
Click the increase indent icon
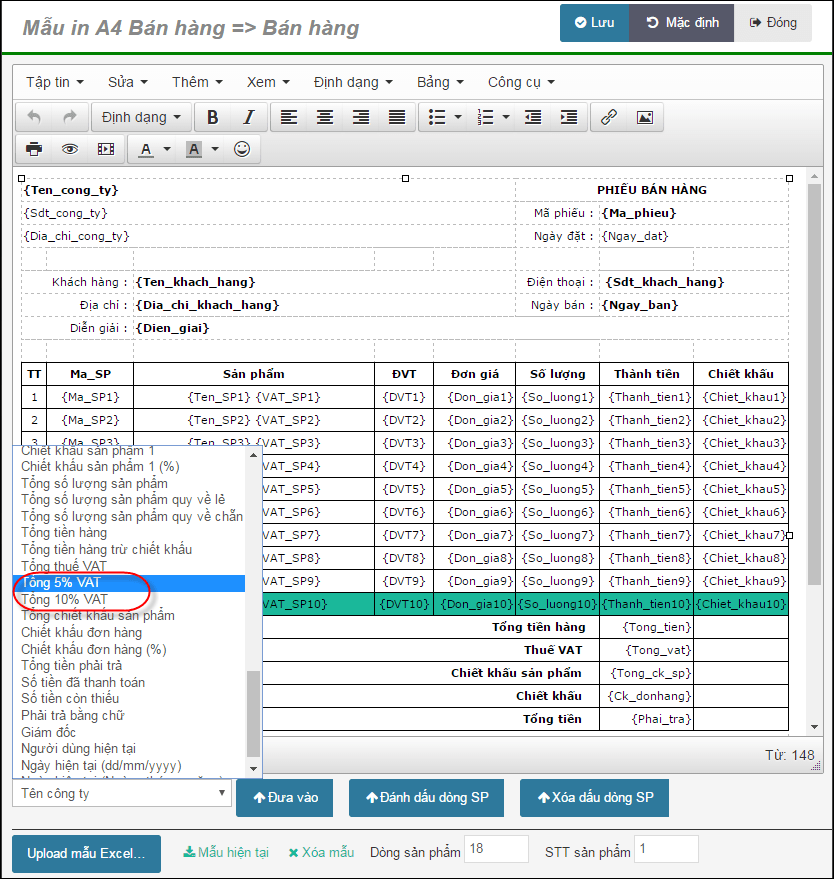coord(569,117)
